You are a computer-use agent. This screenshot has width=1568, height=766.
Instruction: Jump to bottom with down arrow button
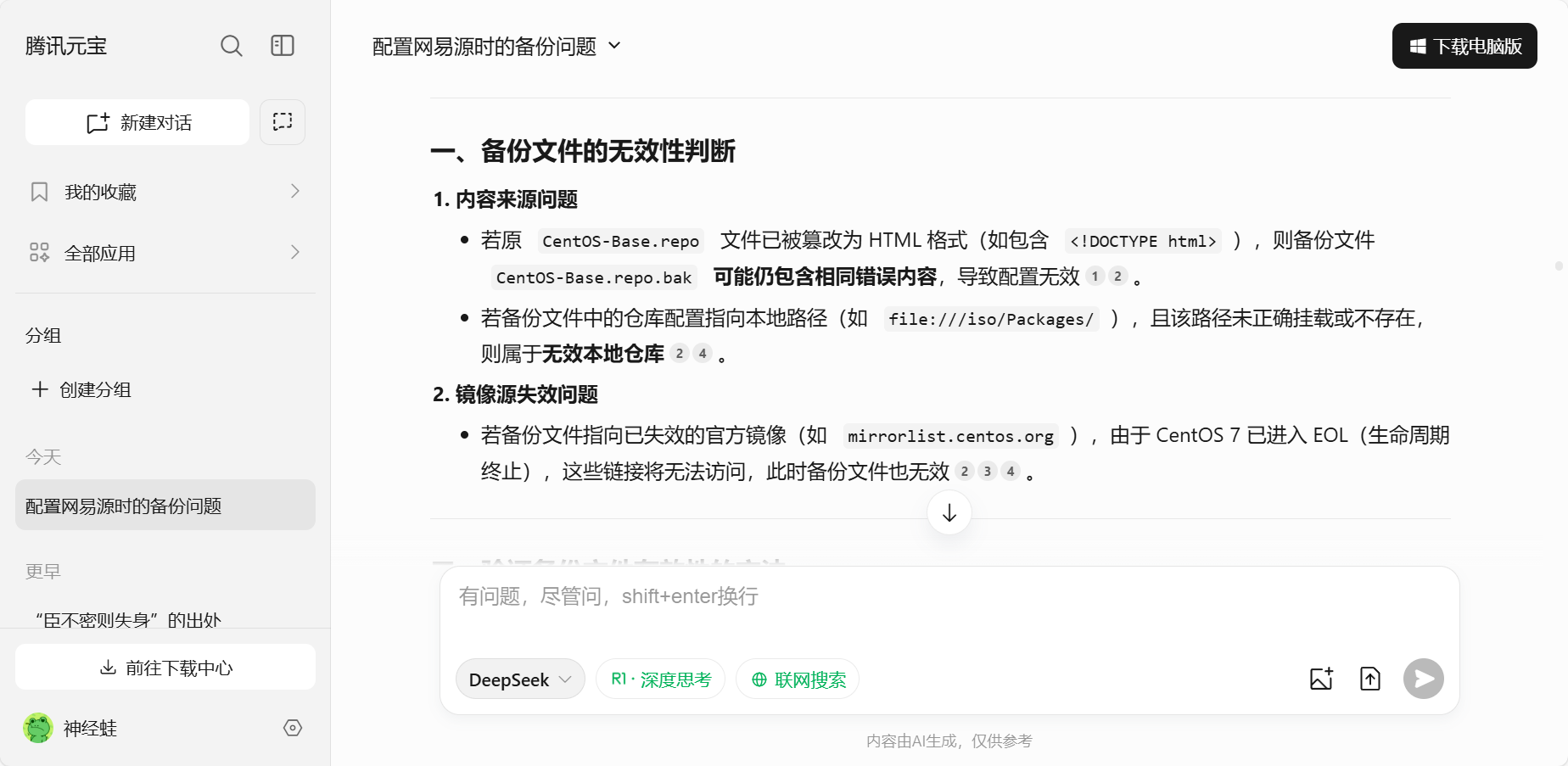pos(949,512)
